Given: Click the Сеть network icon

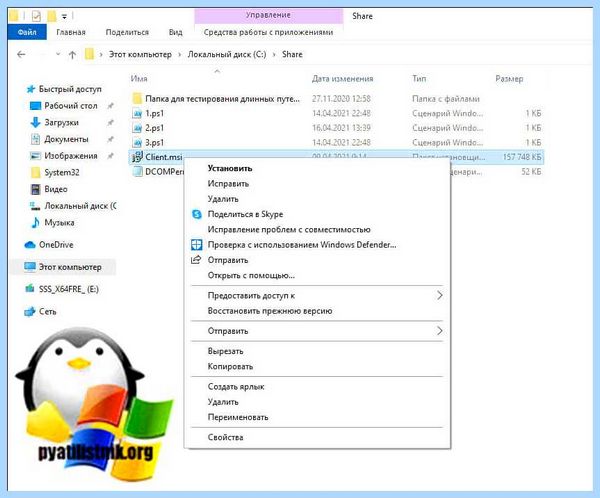Looking at the screenshot, I should tap(30, 312).
